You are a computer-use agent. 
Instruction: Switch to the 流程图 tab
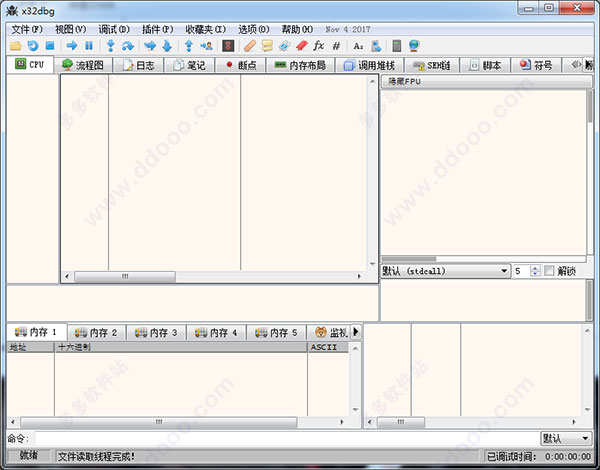pos(83,65)
